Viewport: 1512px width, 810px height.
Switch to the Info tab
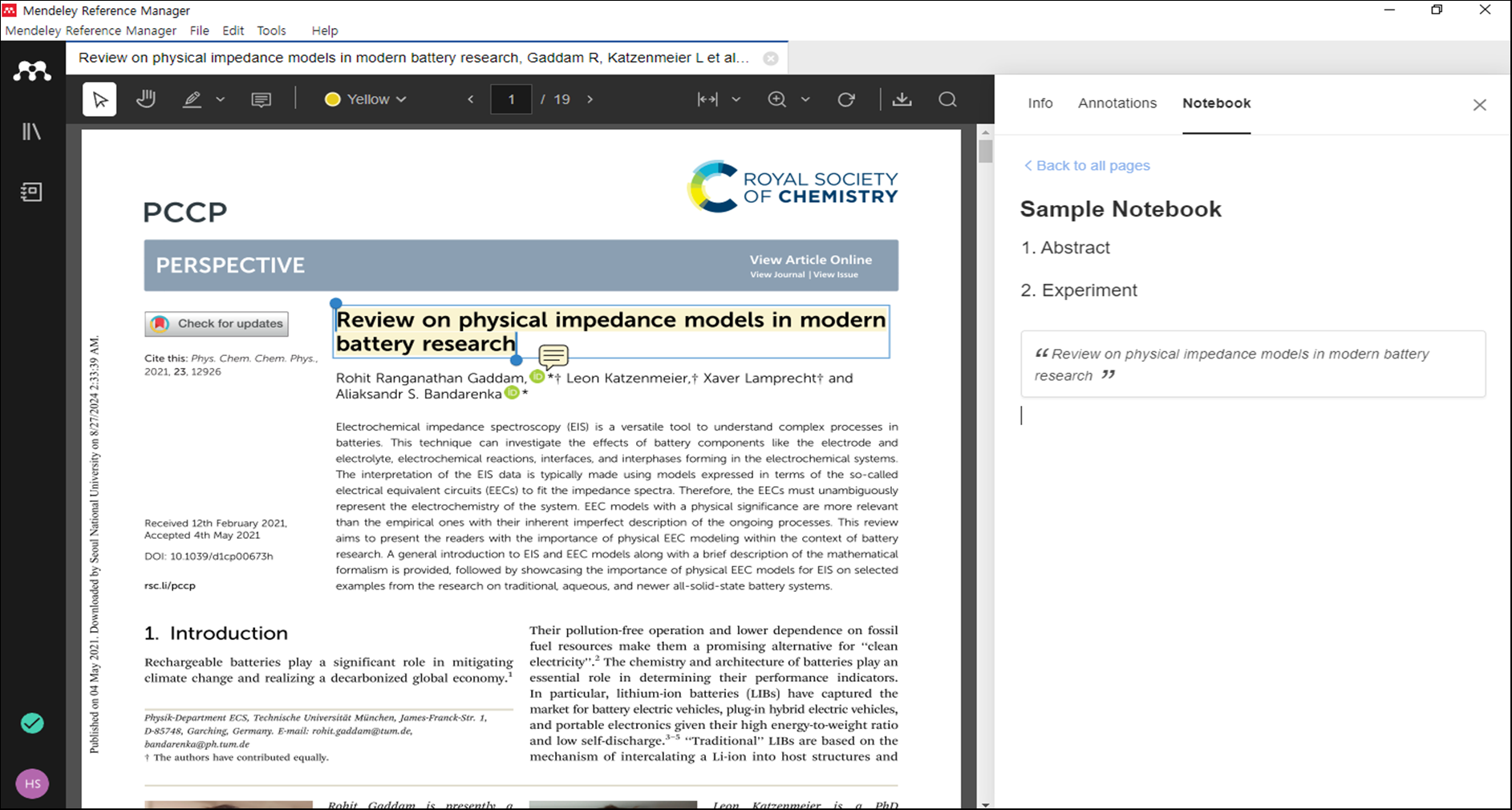[x=1040, y=103]
